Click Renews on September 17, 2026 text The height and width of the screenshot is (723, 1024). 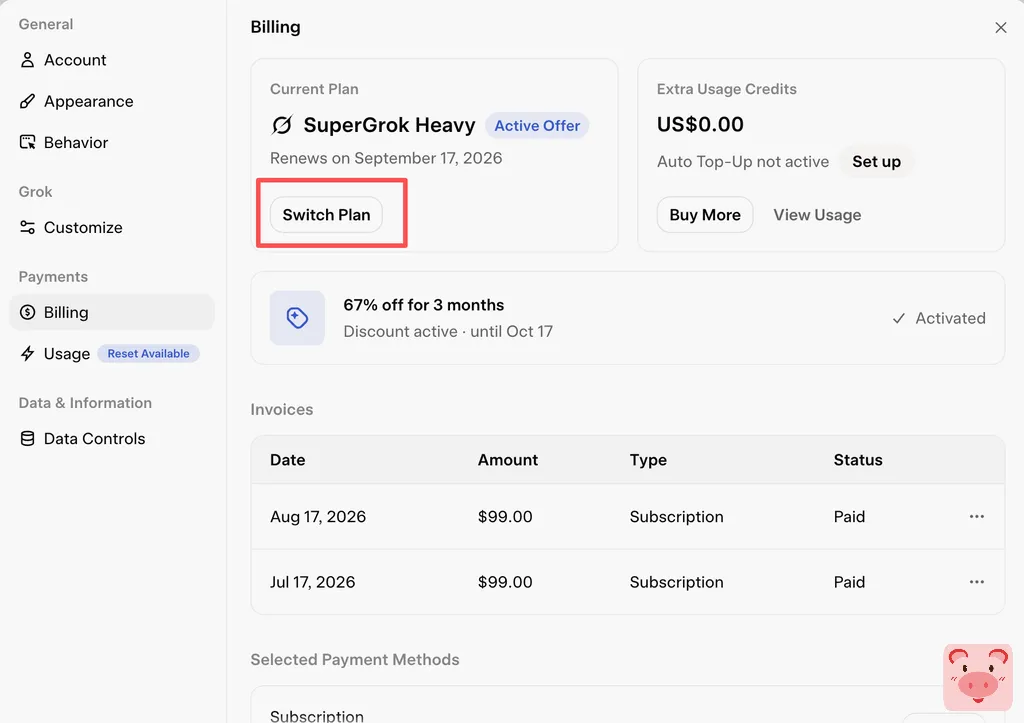[386, 158]
